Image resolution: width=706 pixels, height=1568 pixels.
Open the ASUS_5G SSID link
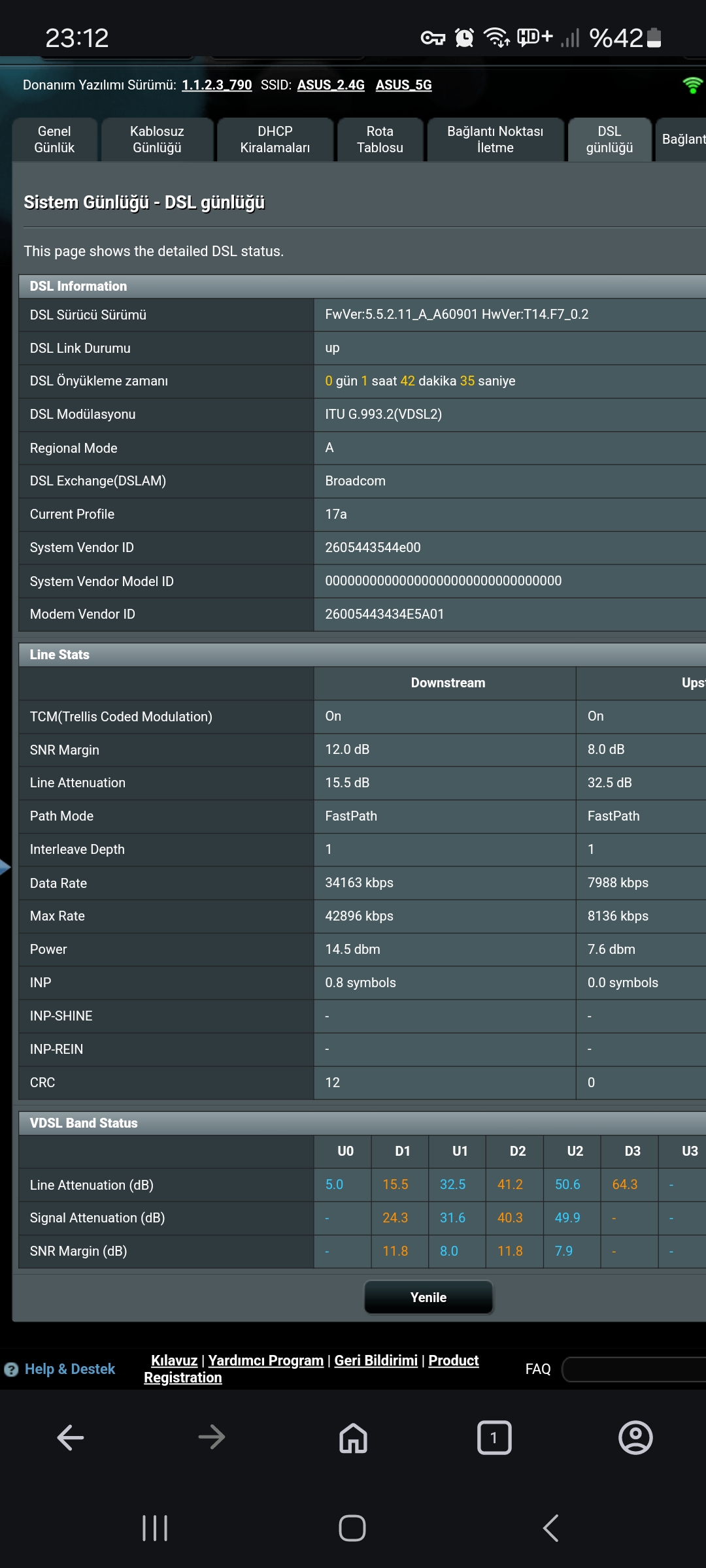[x=403, y=85]
